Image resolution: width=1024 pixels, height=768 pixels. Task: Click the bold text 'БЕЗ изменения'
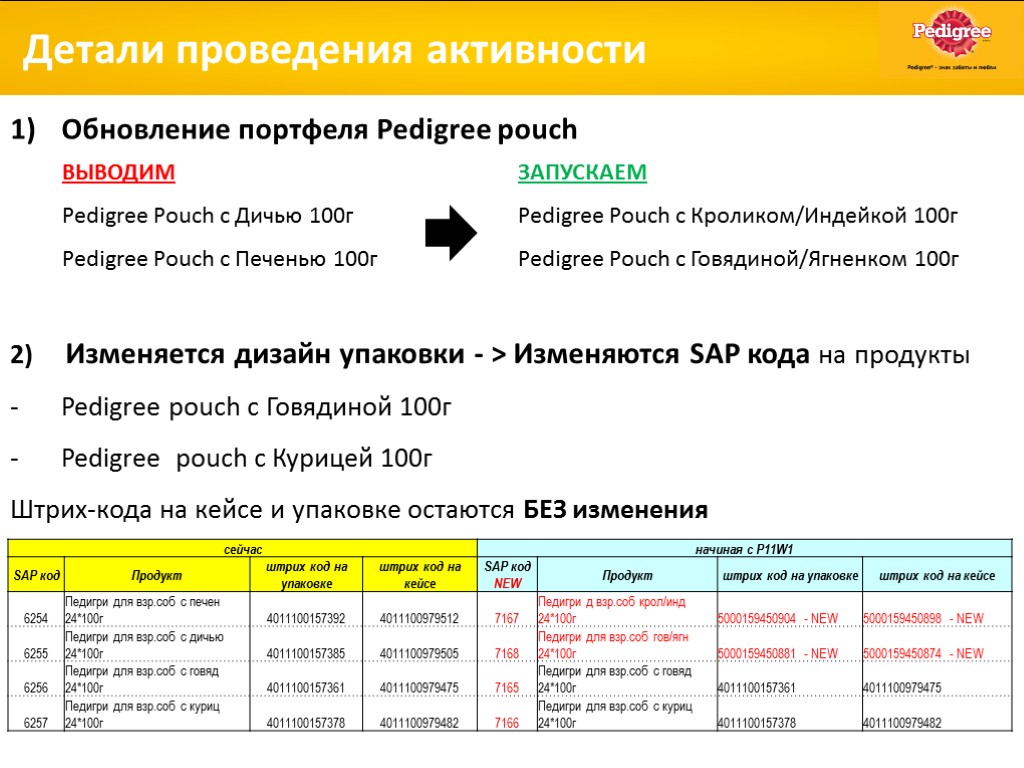(x=615, y=509)
